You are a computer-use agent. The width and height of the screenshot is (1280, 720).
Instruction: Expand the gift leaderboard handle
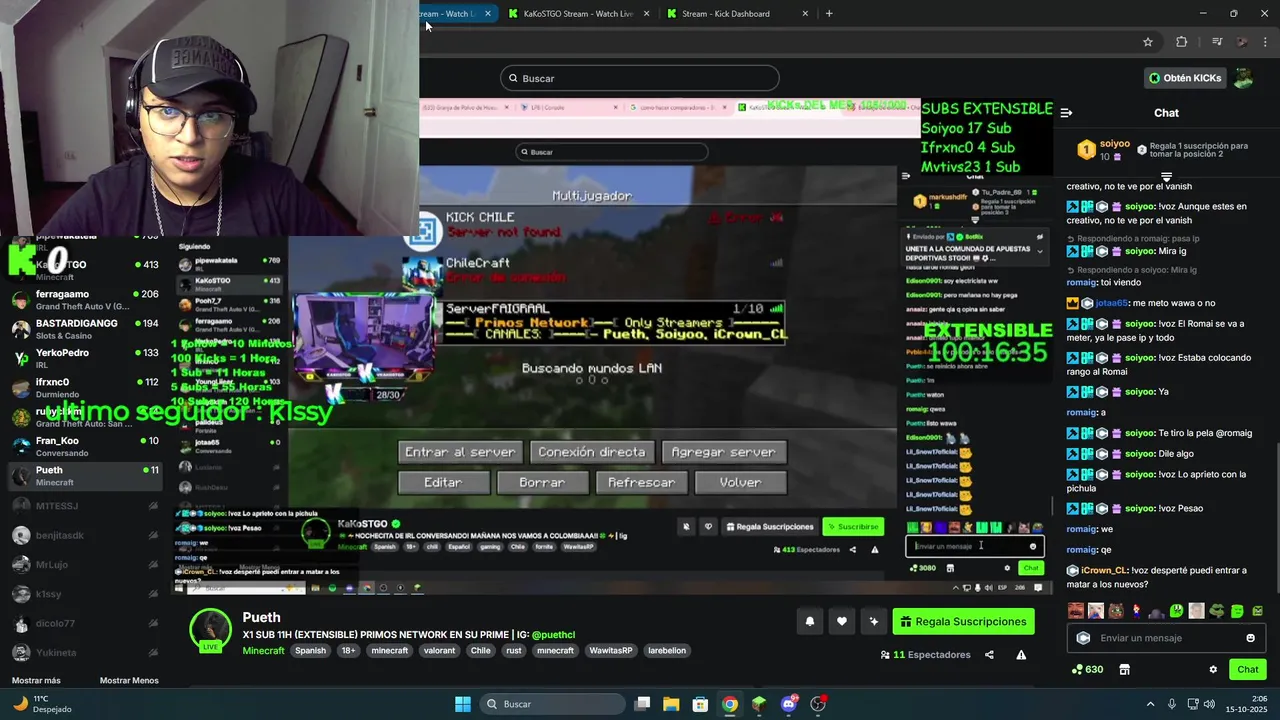coord(1166,177)
